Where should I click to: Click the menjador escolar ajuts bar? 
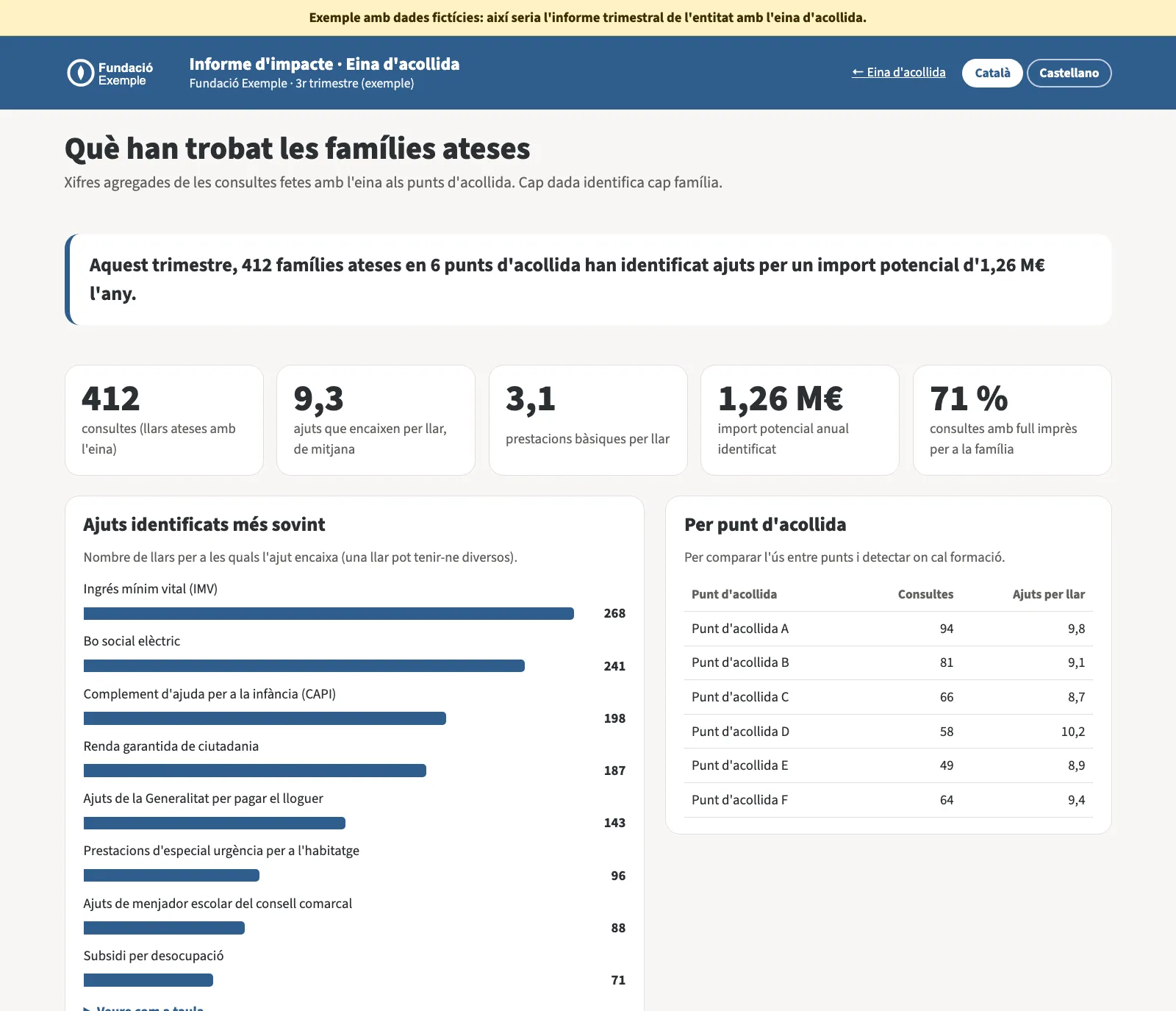pos(164,928)
